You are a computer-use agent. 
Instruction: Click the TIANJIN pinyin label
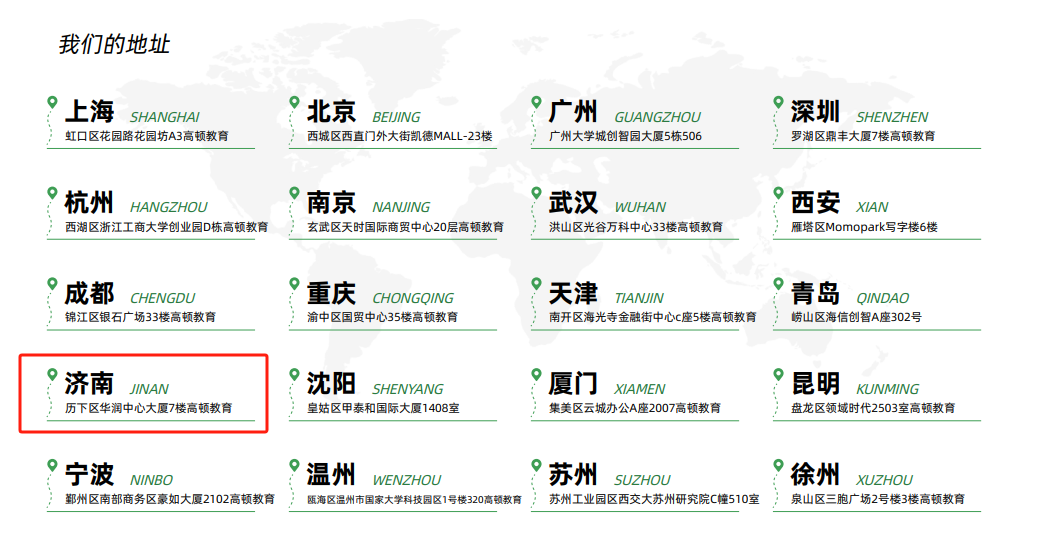coord(639,298)
